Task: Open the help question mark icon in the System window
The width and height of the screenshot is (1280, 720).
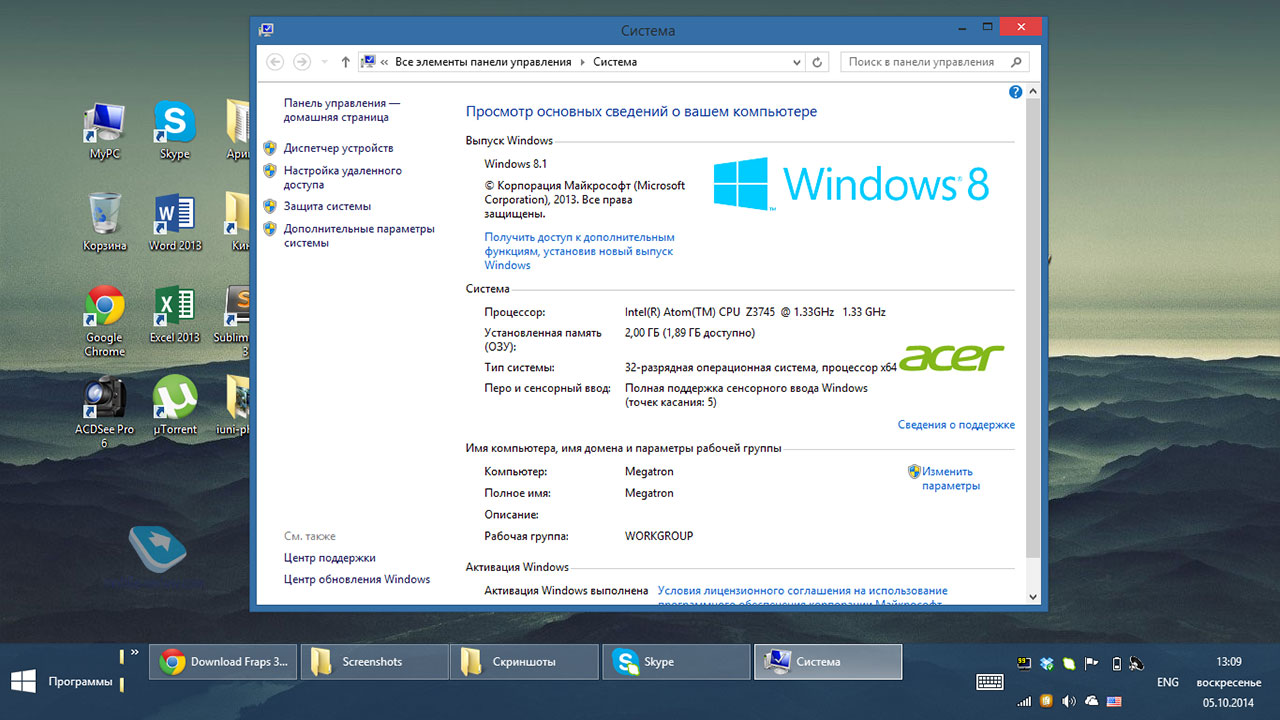Action: point(1016,92)
